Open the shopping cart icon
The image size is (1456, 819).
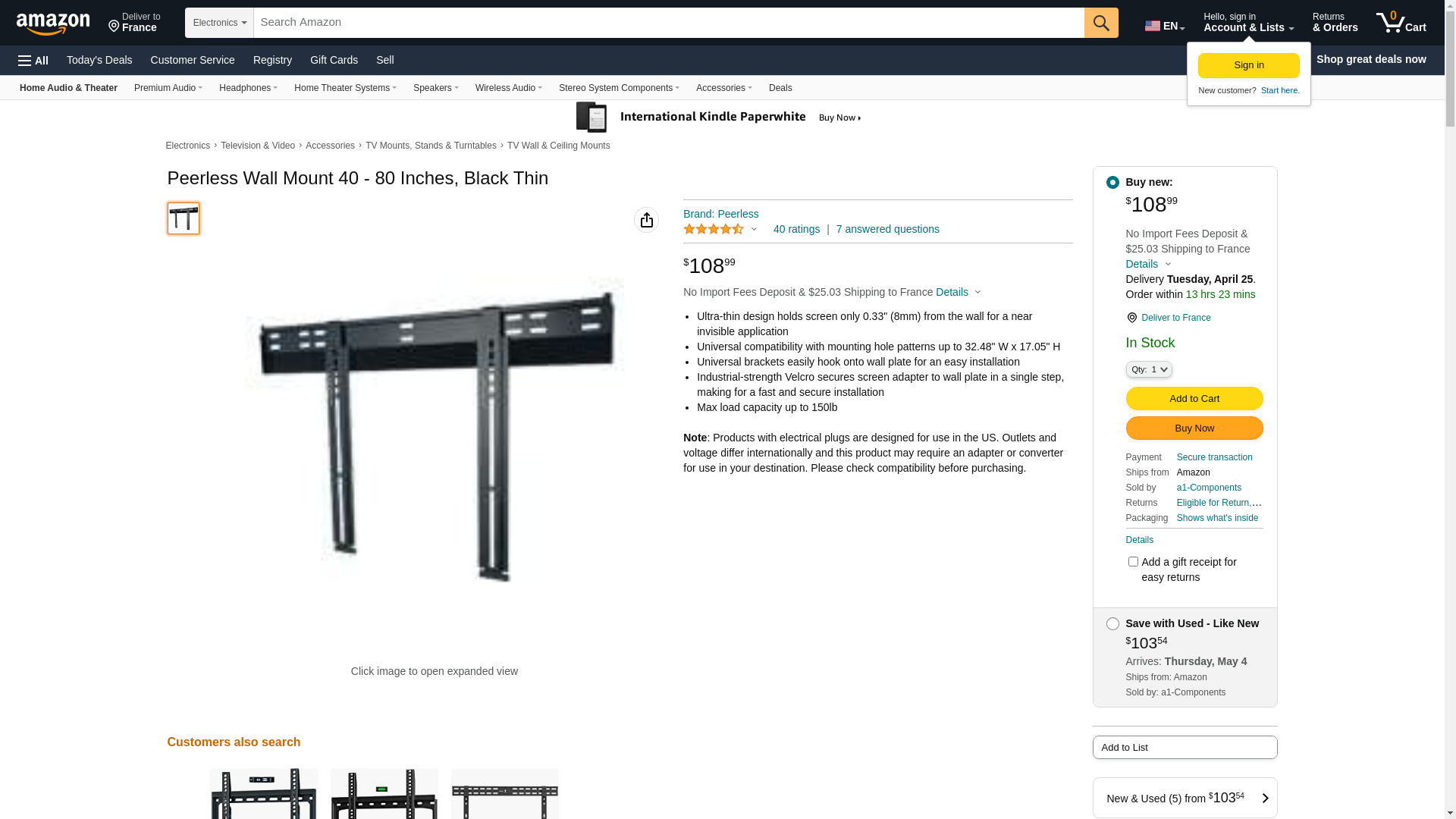[1401, 23]
